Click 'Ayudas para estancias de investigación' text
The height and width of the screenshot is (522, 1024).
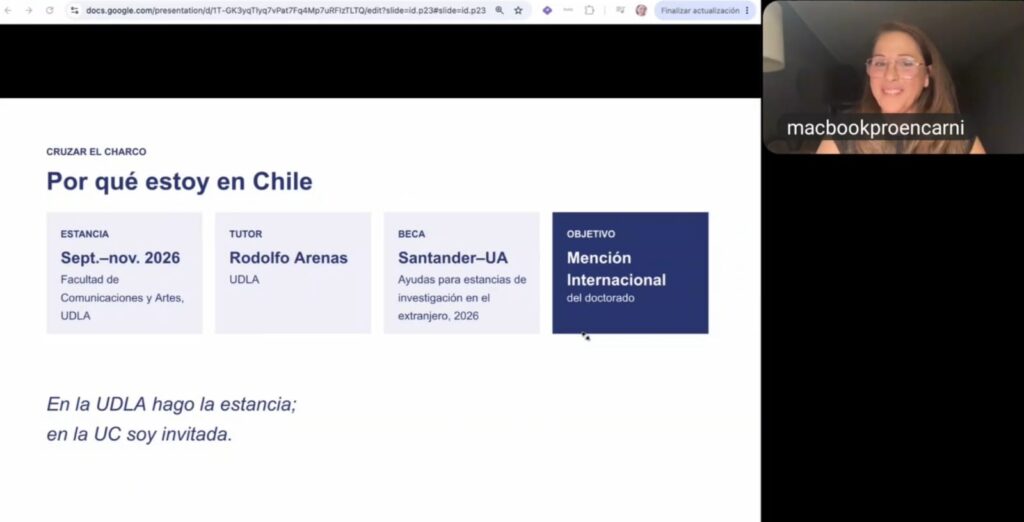point(462,289)
